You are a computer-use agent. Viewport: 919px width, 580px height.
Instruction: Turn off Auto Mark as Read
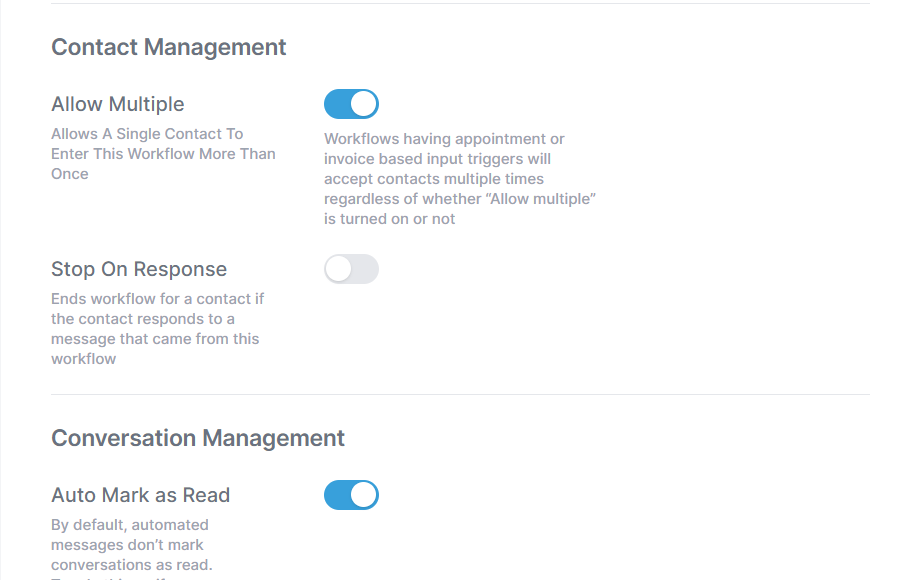[351, 495]
